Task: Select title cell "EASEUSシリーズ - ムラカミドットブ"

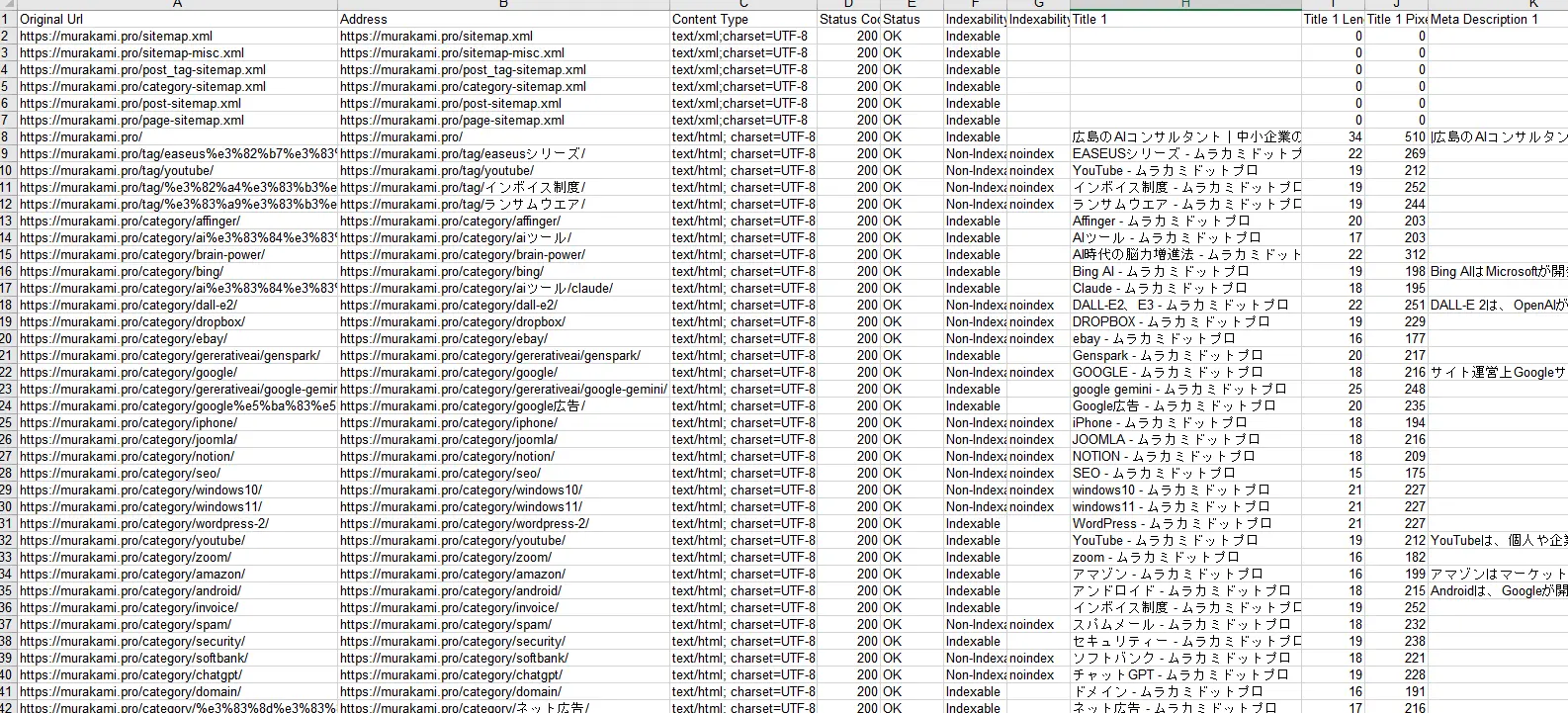Action: click(x=1185, y=153)
